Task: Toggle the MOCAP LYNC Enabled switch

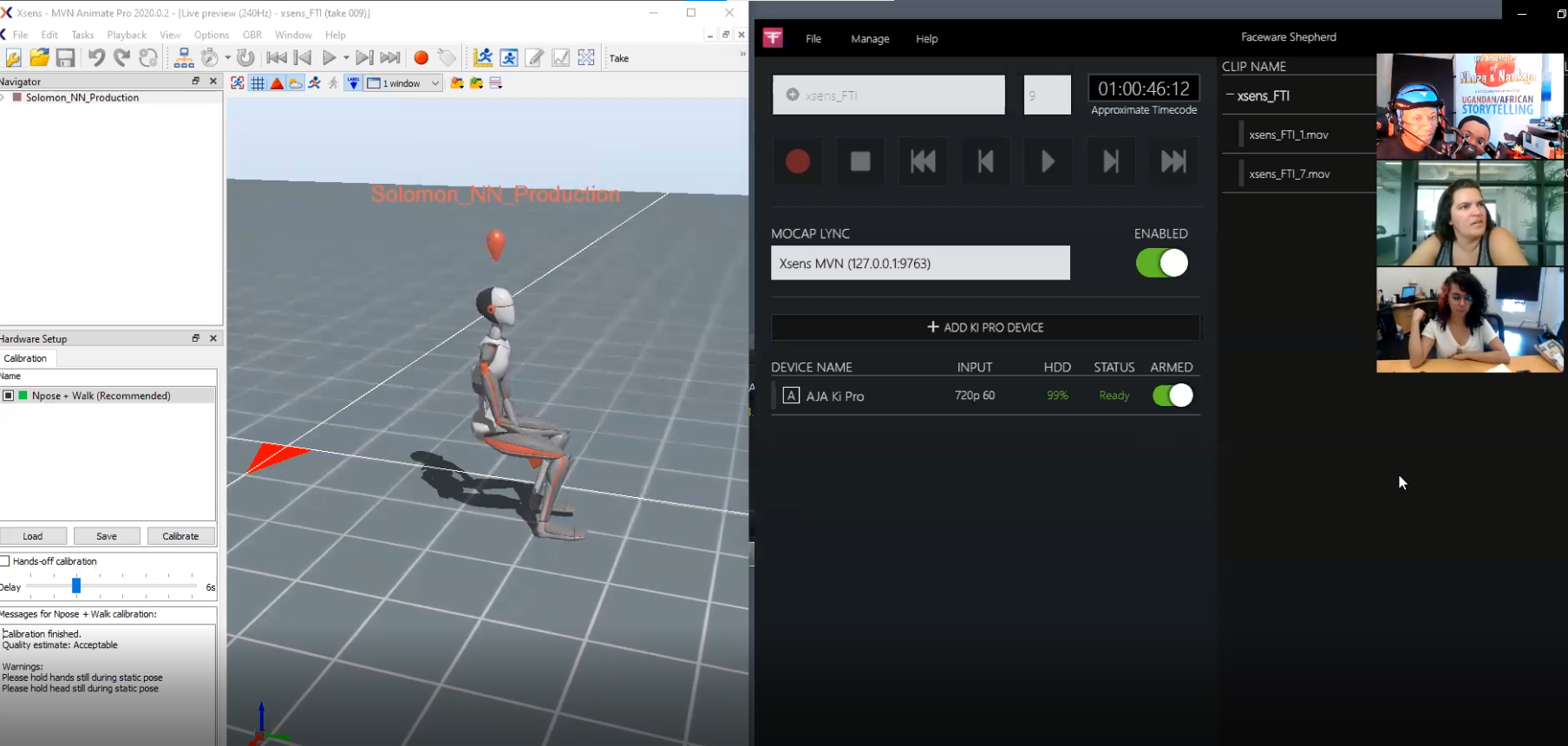Action: pos(1162,263)
